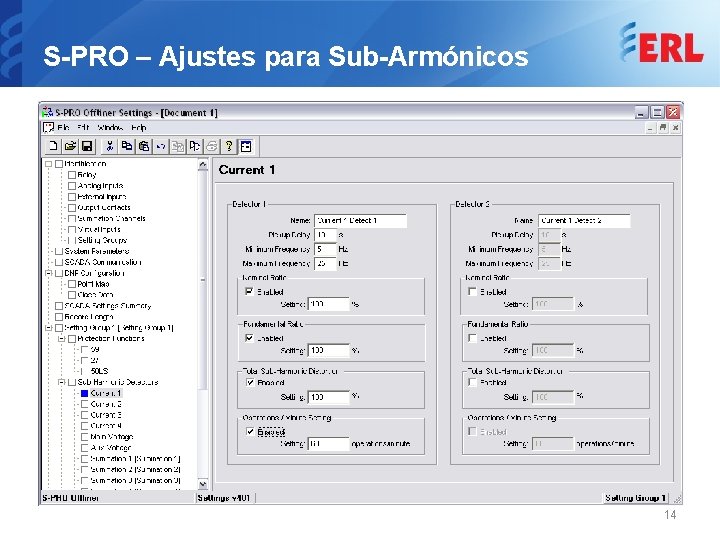720x540 pixels.
Task: Select System Parameters in the tree
Action: 97,251
